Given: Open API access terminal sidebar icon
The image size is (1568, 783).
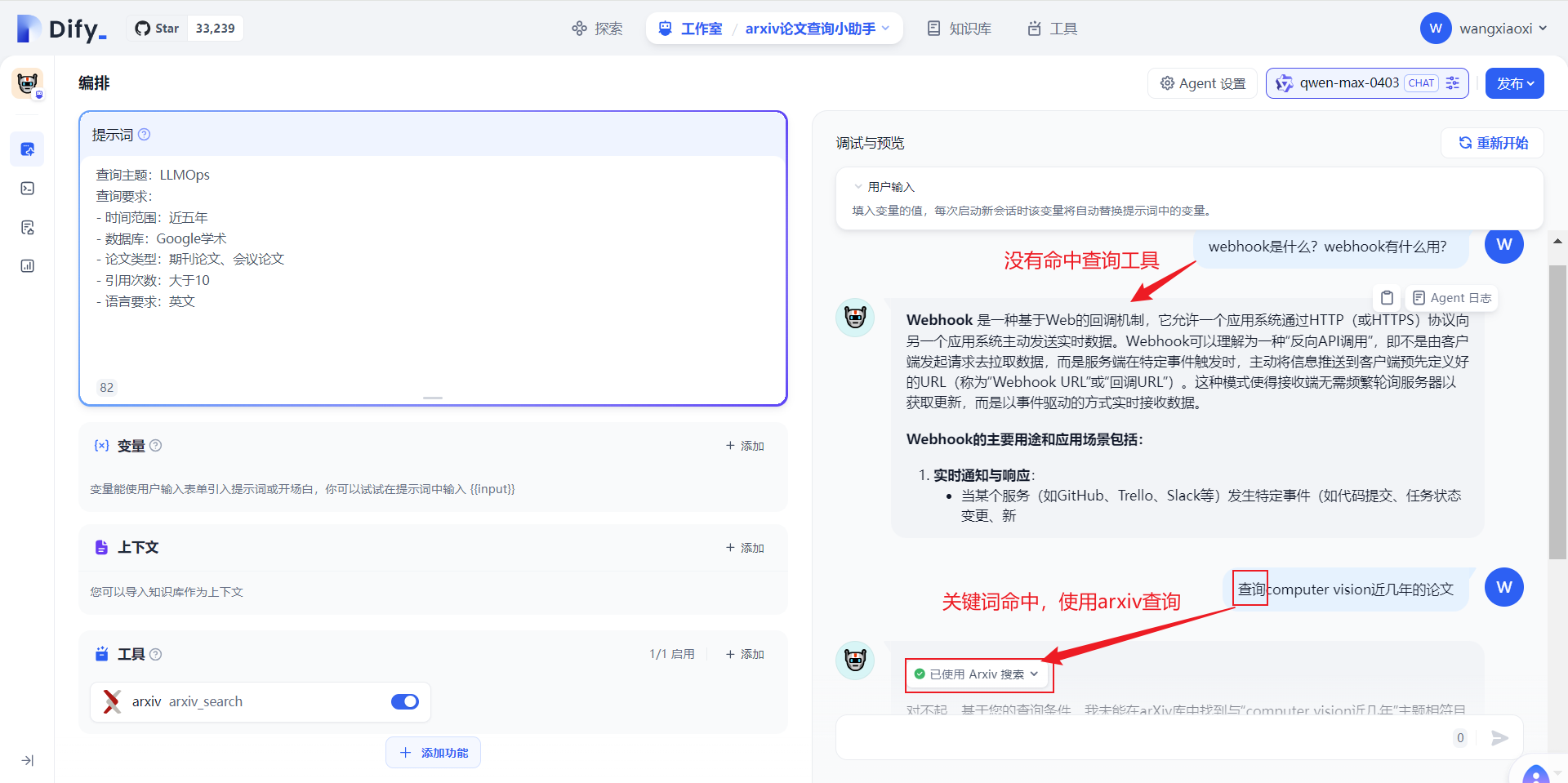Looking at the screenshot, I should point(27,189).
